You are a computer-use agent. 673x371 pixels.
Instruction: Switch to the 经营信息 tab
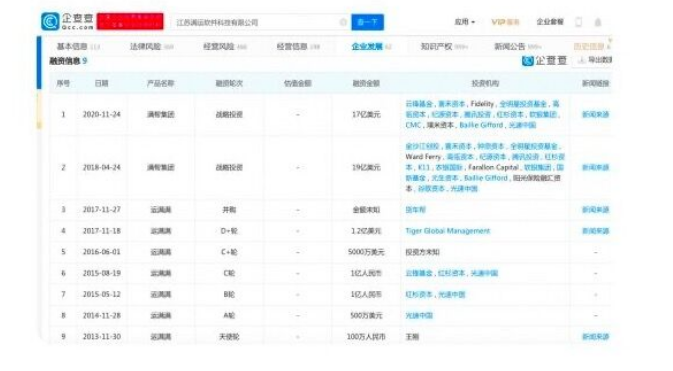tap(298, 46)
